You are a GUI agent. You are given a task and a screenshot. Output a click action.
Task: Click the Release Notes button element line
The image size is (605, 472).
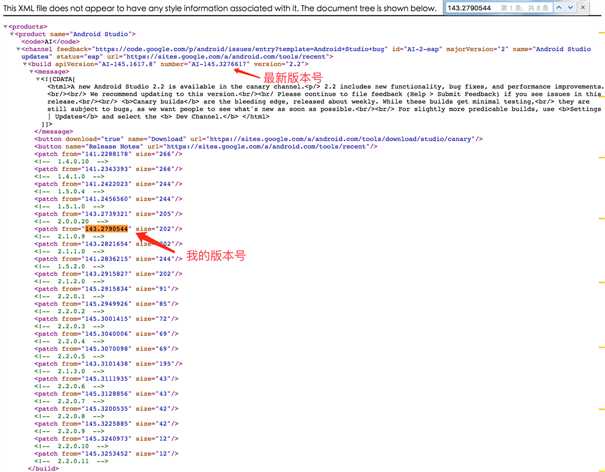pyautogui.click(x=206, y=147)
